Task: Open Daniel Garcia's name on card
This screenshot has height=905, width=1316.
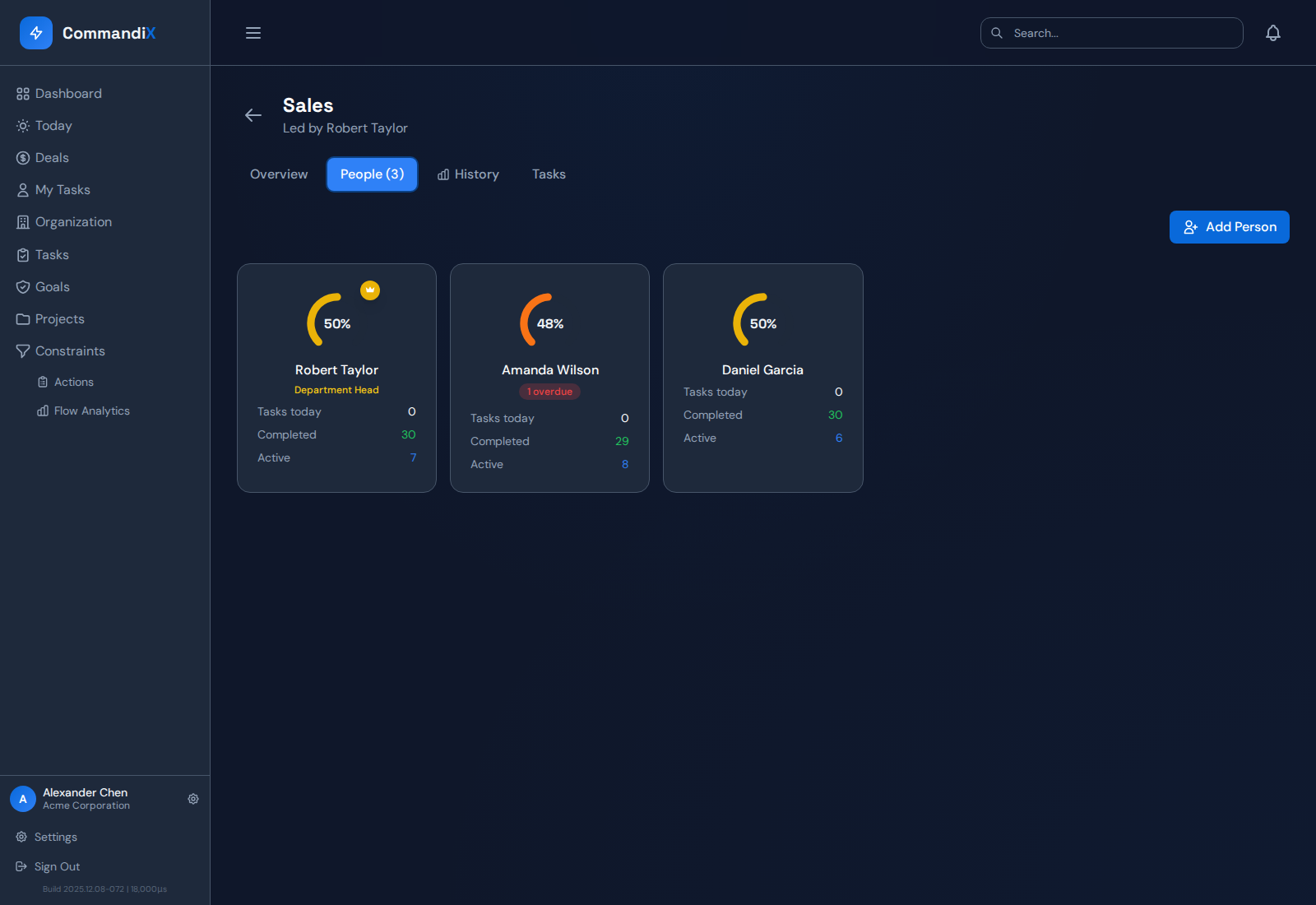Action: (762, 370)
